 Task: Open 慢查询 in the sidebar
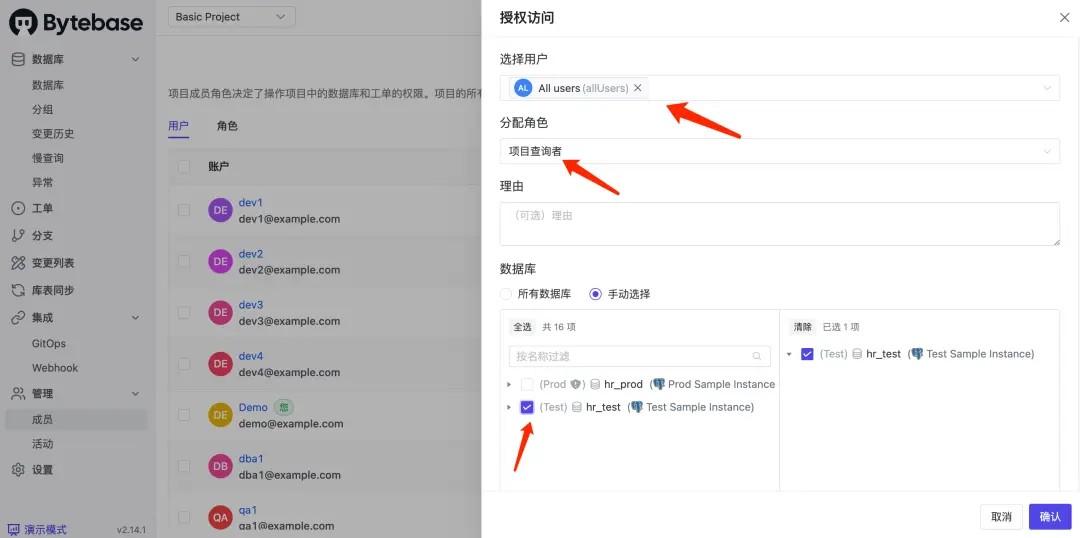coord(48,158)
